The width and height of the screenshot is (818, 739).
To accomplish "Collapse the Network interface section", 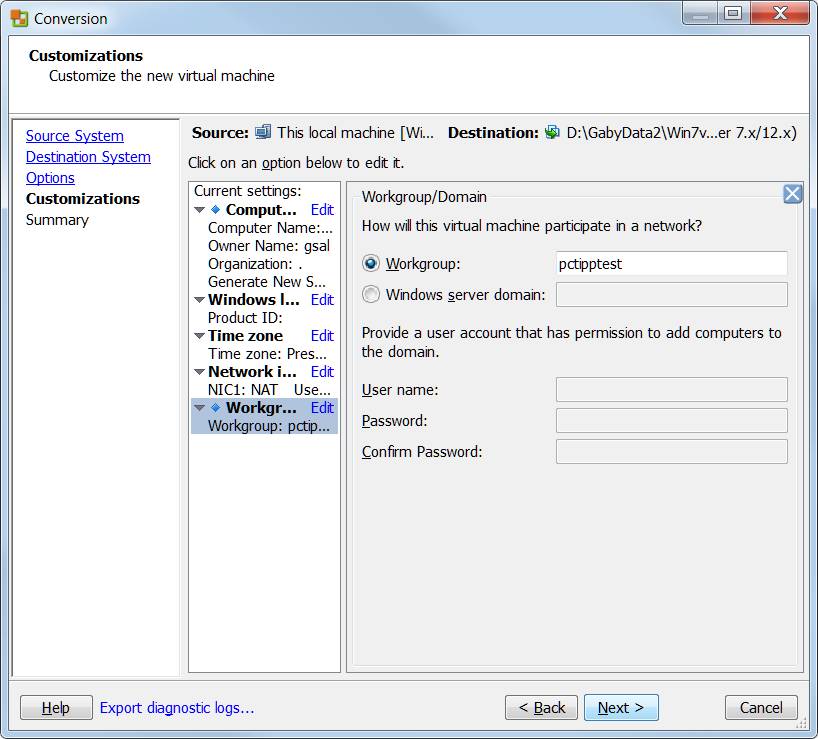I will pyautogui.click(x=199, y=372).
